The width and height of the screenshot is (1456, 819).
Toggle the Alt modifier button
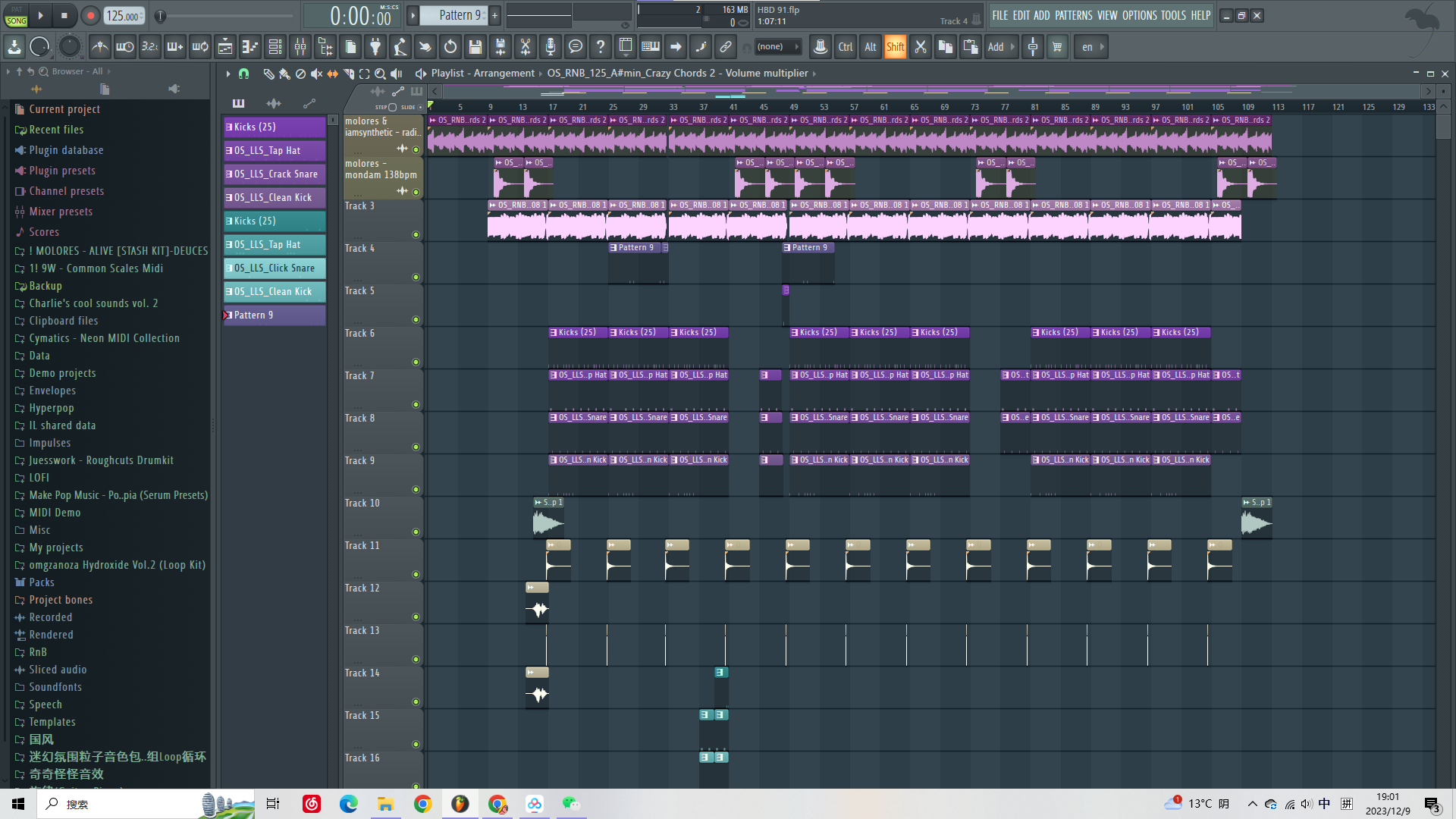(871, 47)
